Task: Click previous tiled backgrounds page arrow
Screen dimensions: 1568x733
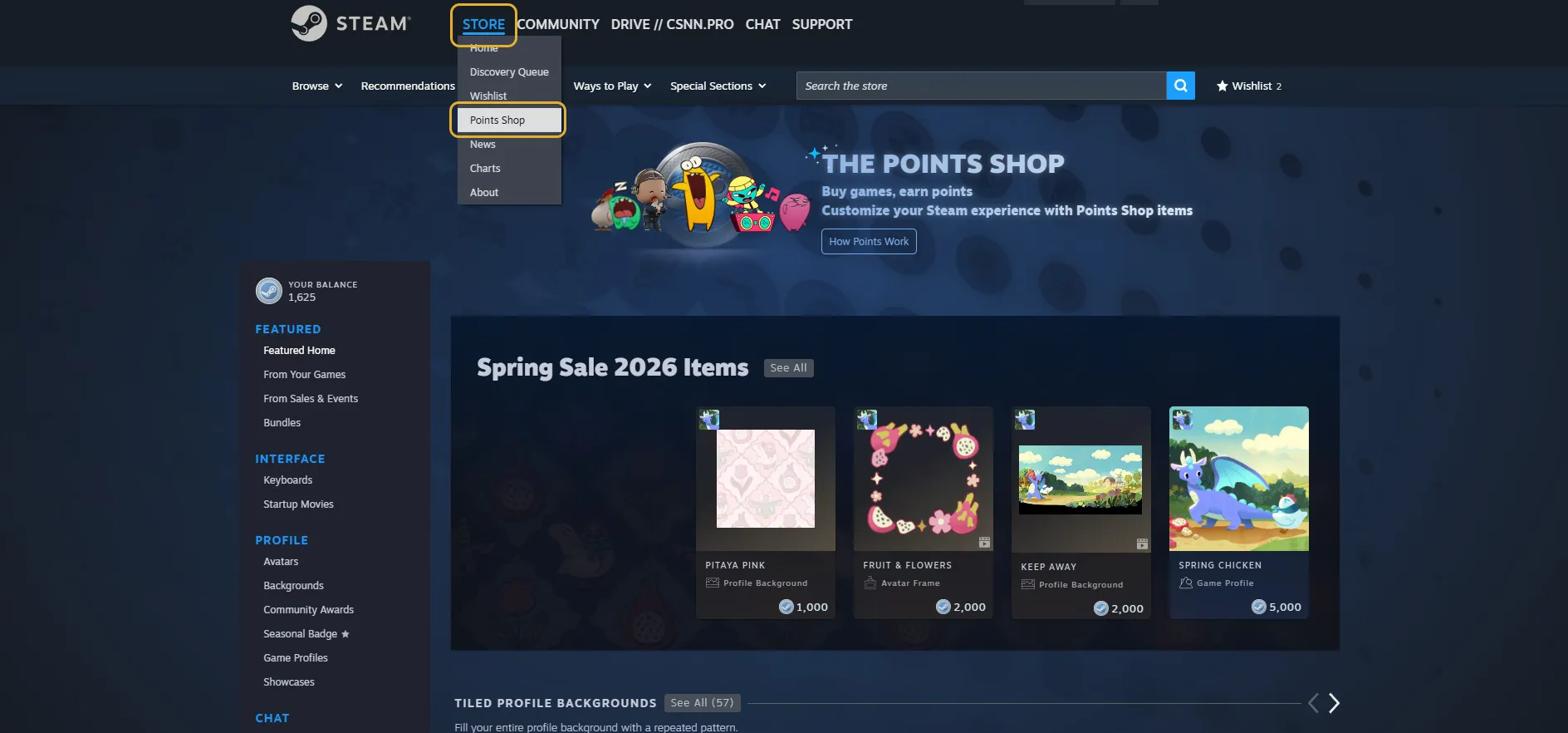Action: [x=1313, y=703]
